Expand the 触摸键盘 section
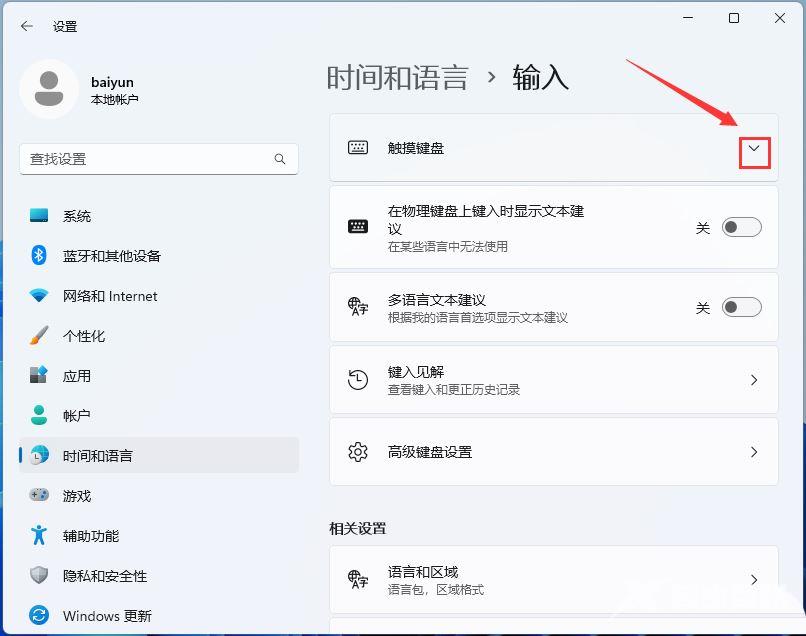 (x=754, y=148)
